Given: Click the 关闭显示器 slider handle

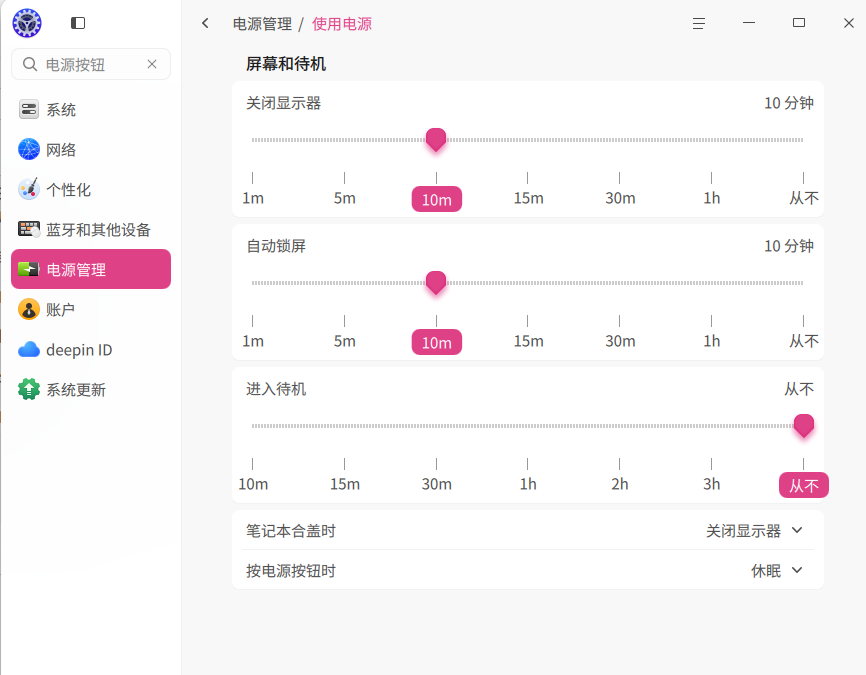Looking at the screenshot, I should pos(436,140).
